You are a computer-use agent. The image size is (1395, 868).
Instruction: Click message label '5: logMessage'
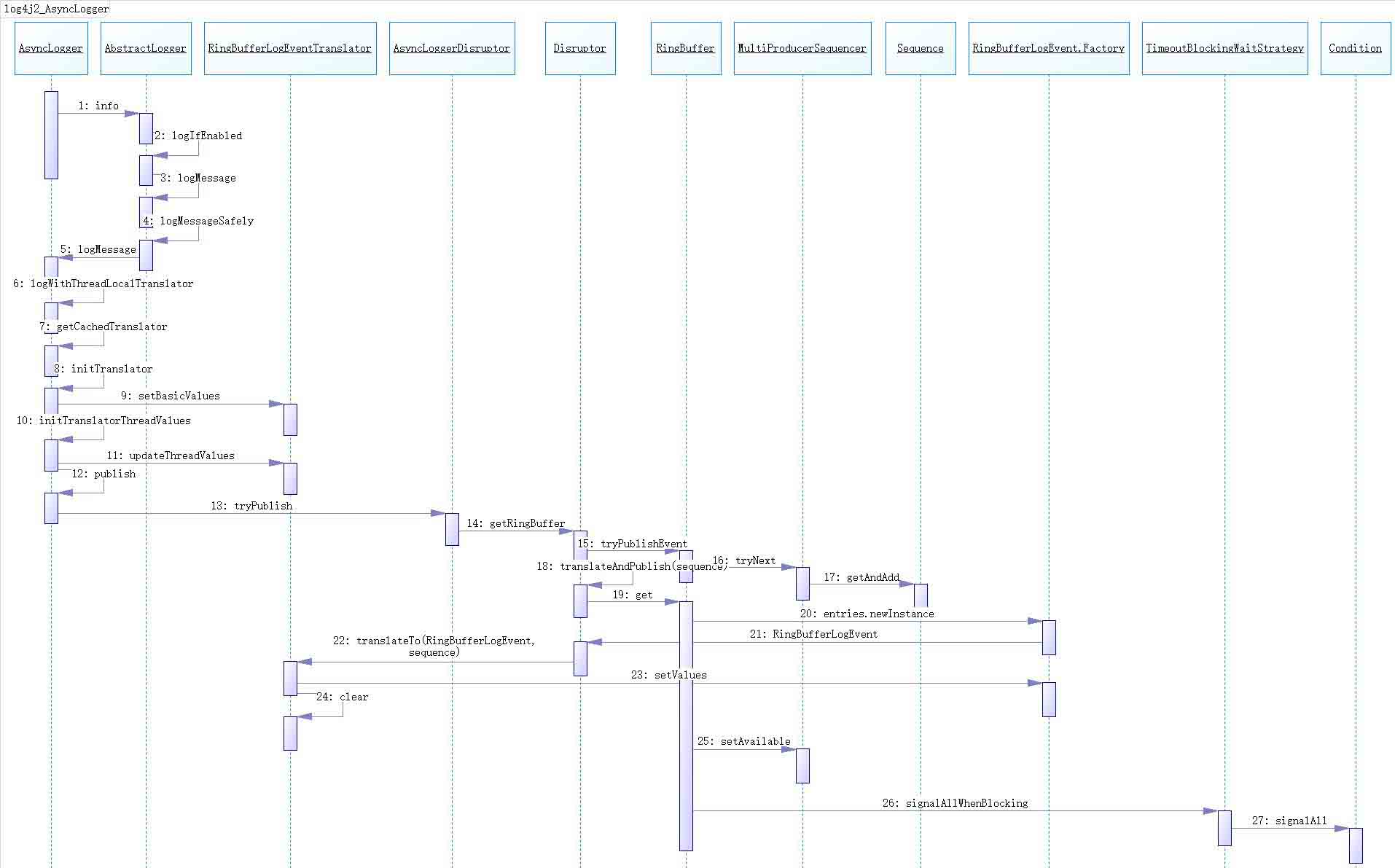pyautogui.click(x=98, y=249)
